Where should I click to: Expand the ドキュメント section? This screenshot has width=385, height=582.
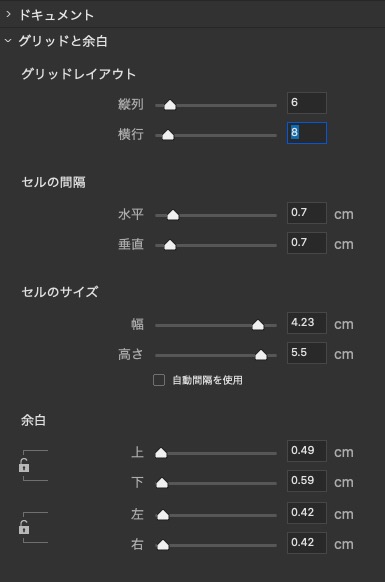pyautogui.click(x=9, y=15)
